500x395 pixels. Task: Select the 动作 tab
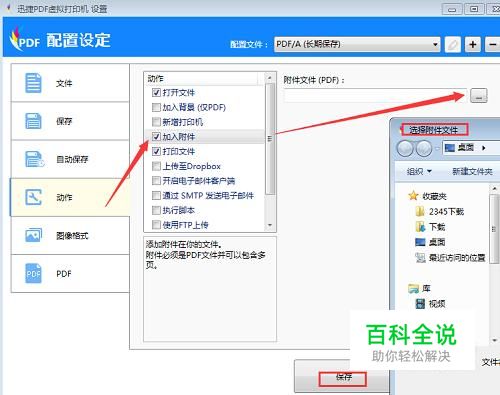pyautogui.click(x=70, y=197)
